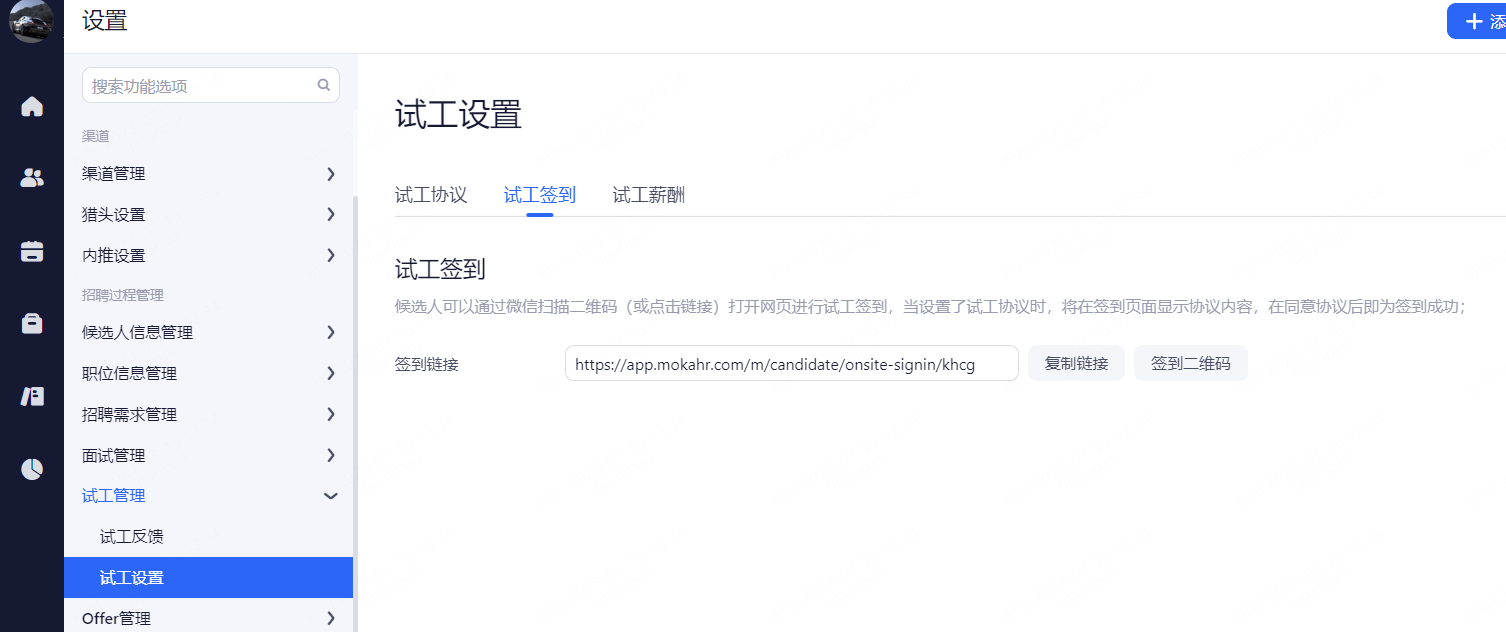The width and height of the screenshot is (1506, 632).
Task: Open the jobs briefcase icon in sidebar
Action: coord(32,323)
